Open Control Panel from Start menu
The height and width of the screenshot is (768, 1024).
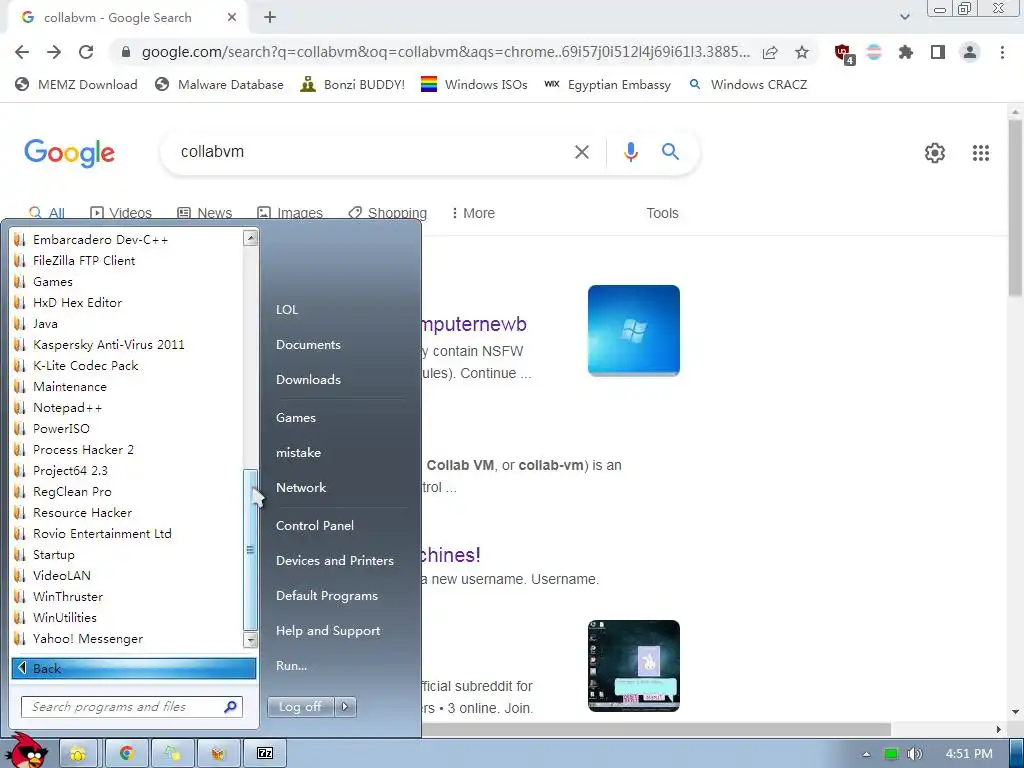tap(315, 526)
